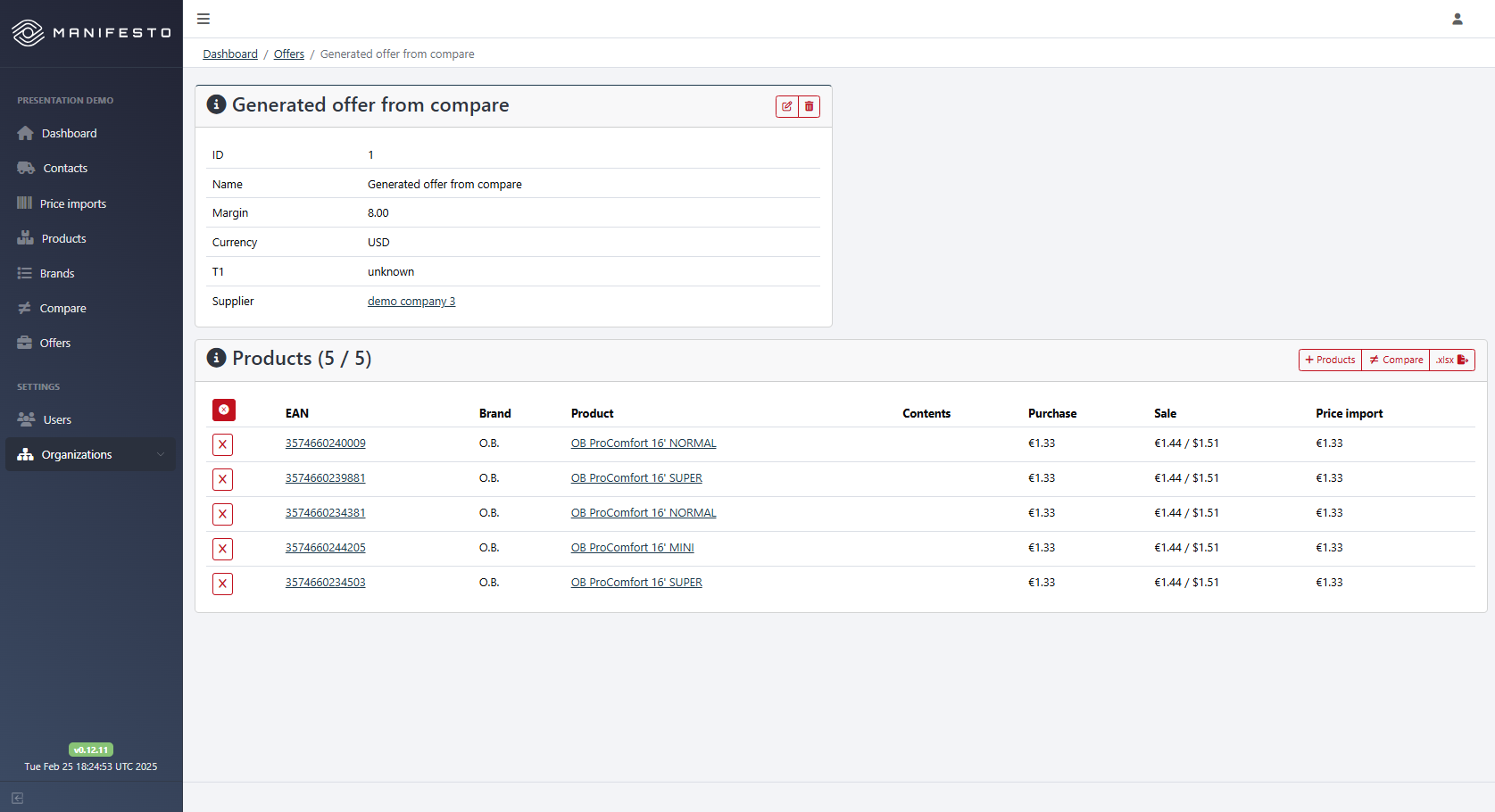Click the 'Products (5 / 5)' heading
This screenshot has width=1495, height=812.
[302, 358]
